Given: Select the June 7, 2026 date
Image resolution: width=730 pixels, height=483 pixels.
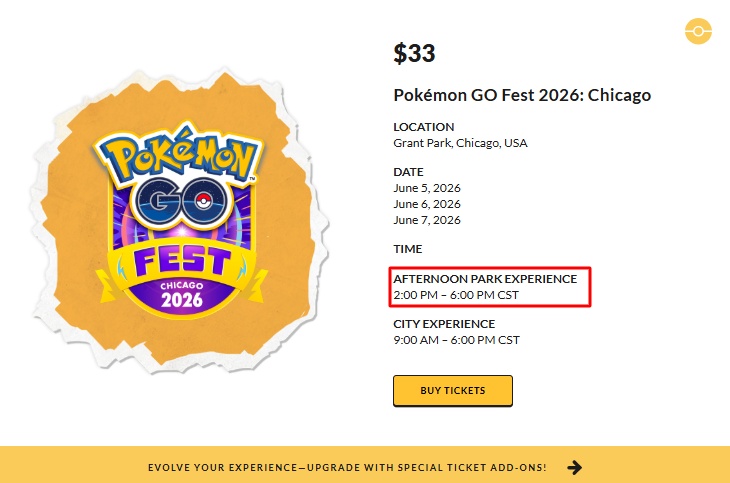Looking at the screenshot, I should pyautogui.click(x=427, y=220).
